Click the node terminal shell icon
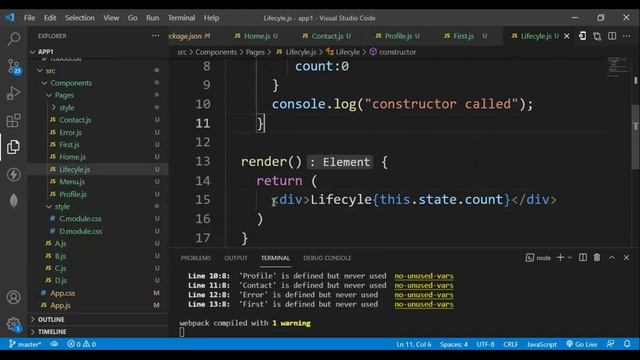The width and height of the screenshot is (640, 360). coord(529,258)
